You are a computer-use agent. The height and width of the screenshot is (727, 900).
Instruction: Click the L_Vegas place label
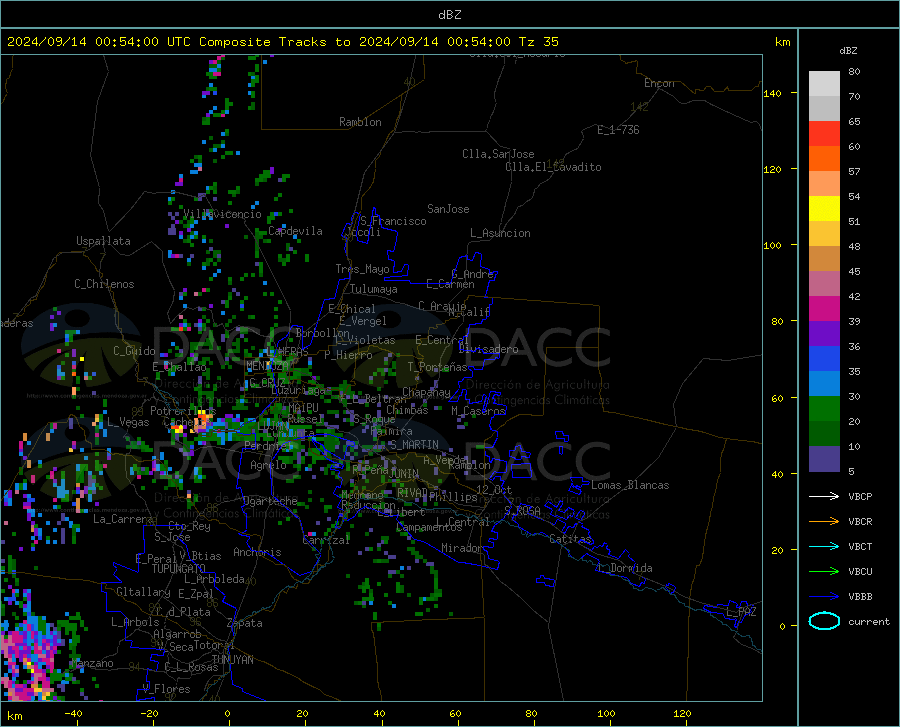(128, 422)
